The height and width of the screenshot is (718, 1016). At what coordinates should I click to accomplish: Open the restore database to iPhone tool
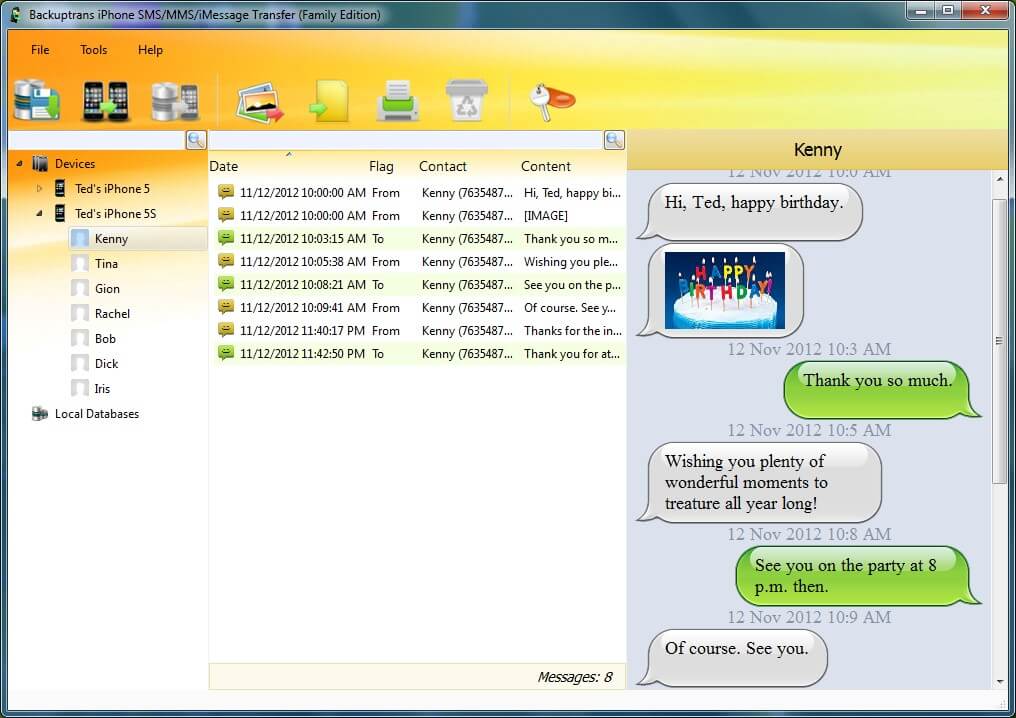click(x=172, y=100)
